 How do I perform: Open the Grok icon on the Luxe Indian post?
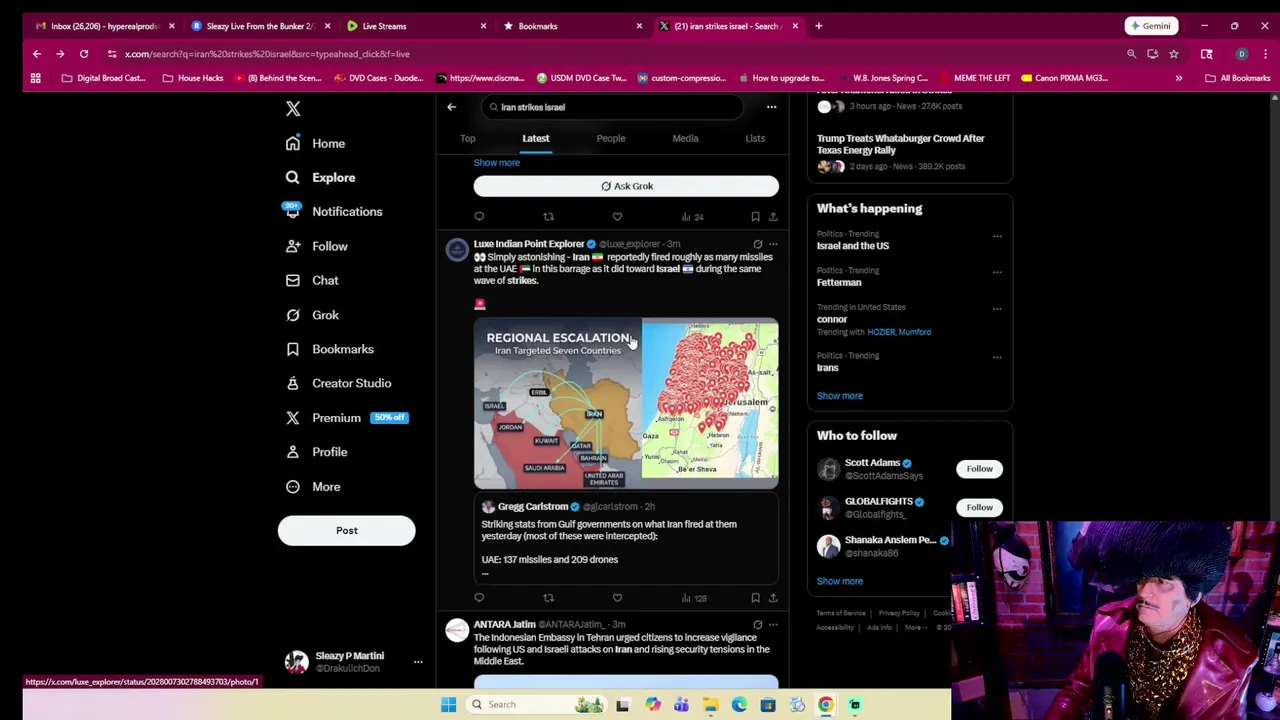757,244
